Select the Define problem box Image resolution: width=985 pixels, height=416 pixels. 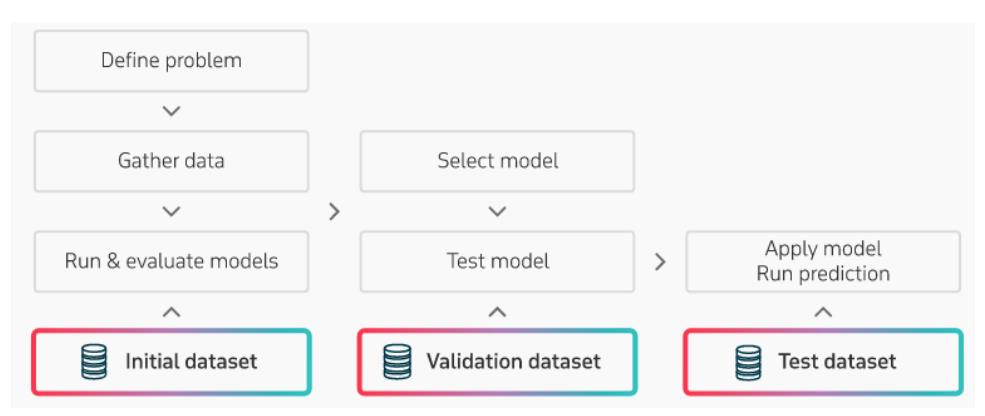171,61
